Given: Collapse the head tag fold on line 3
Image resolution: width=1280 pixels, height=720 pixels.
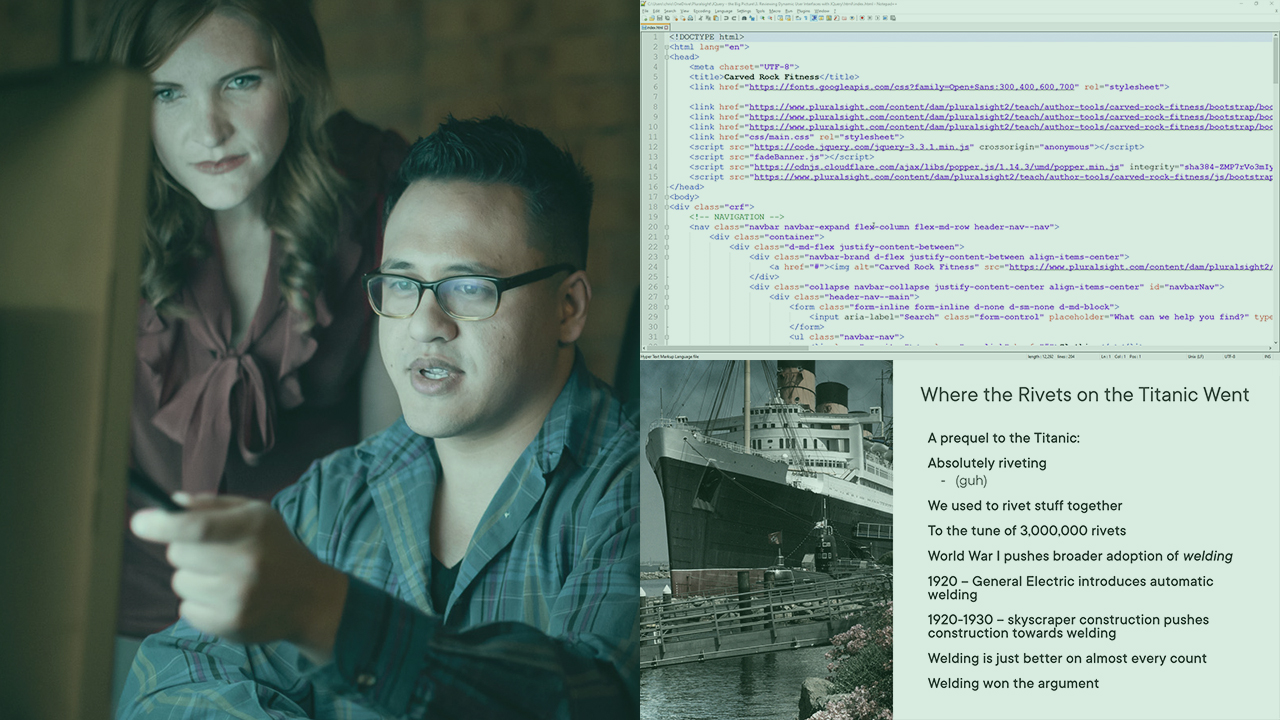Looking at the screenshot, I should [667, 57].
